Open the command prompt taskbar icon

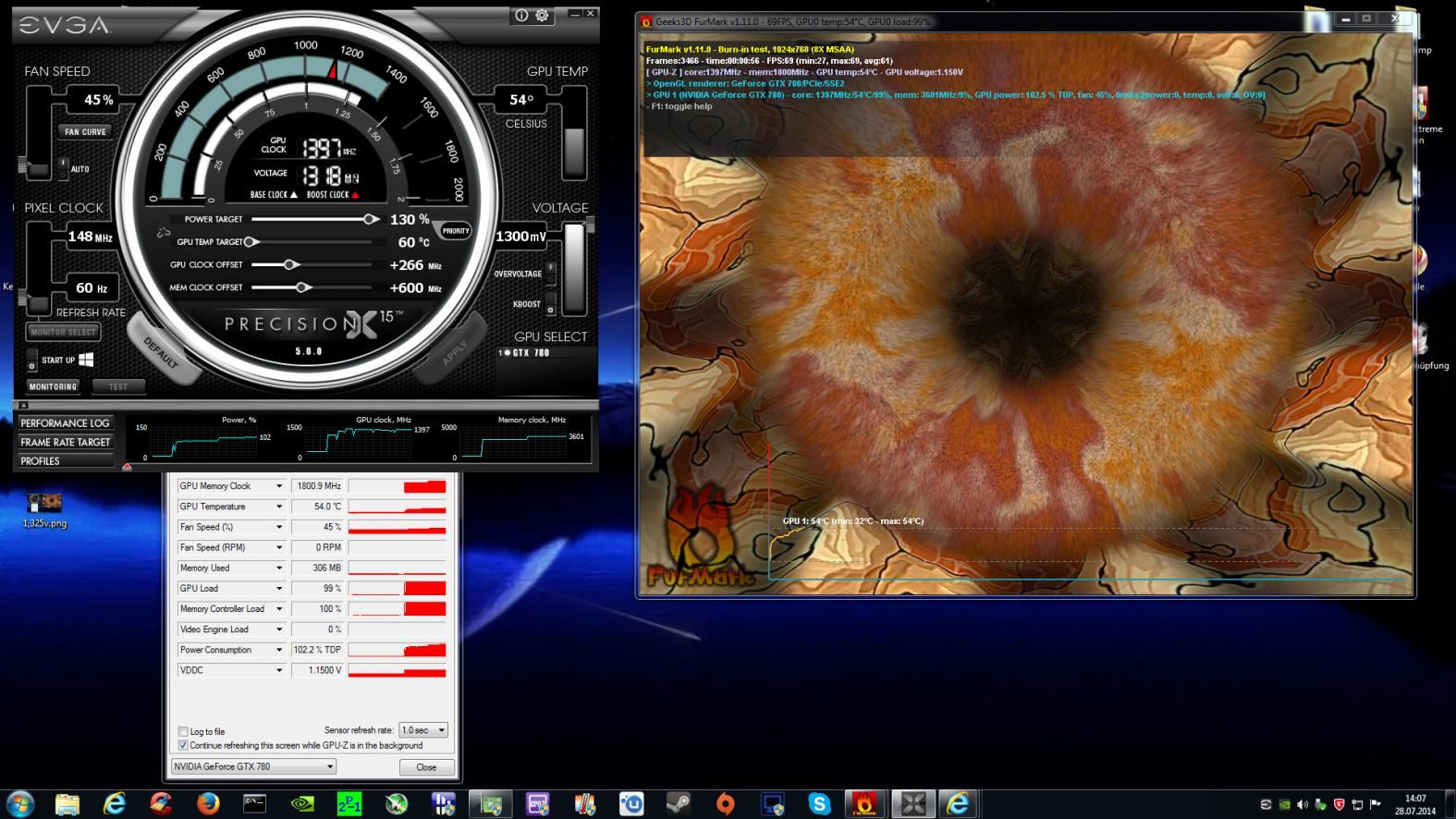click(x=254, y=803)
